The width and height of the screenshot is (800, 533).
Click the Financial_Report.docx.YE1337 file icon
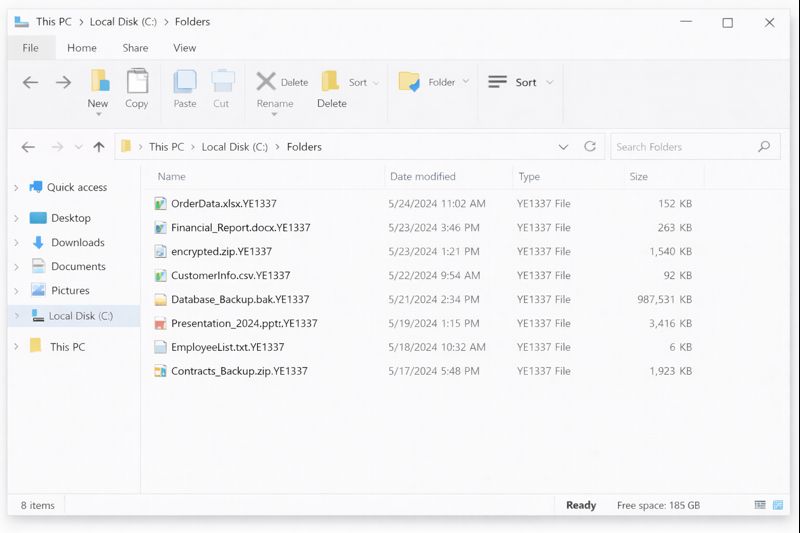coord(160,227)
